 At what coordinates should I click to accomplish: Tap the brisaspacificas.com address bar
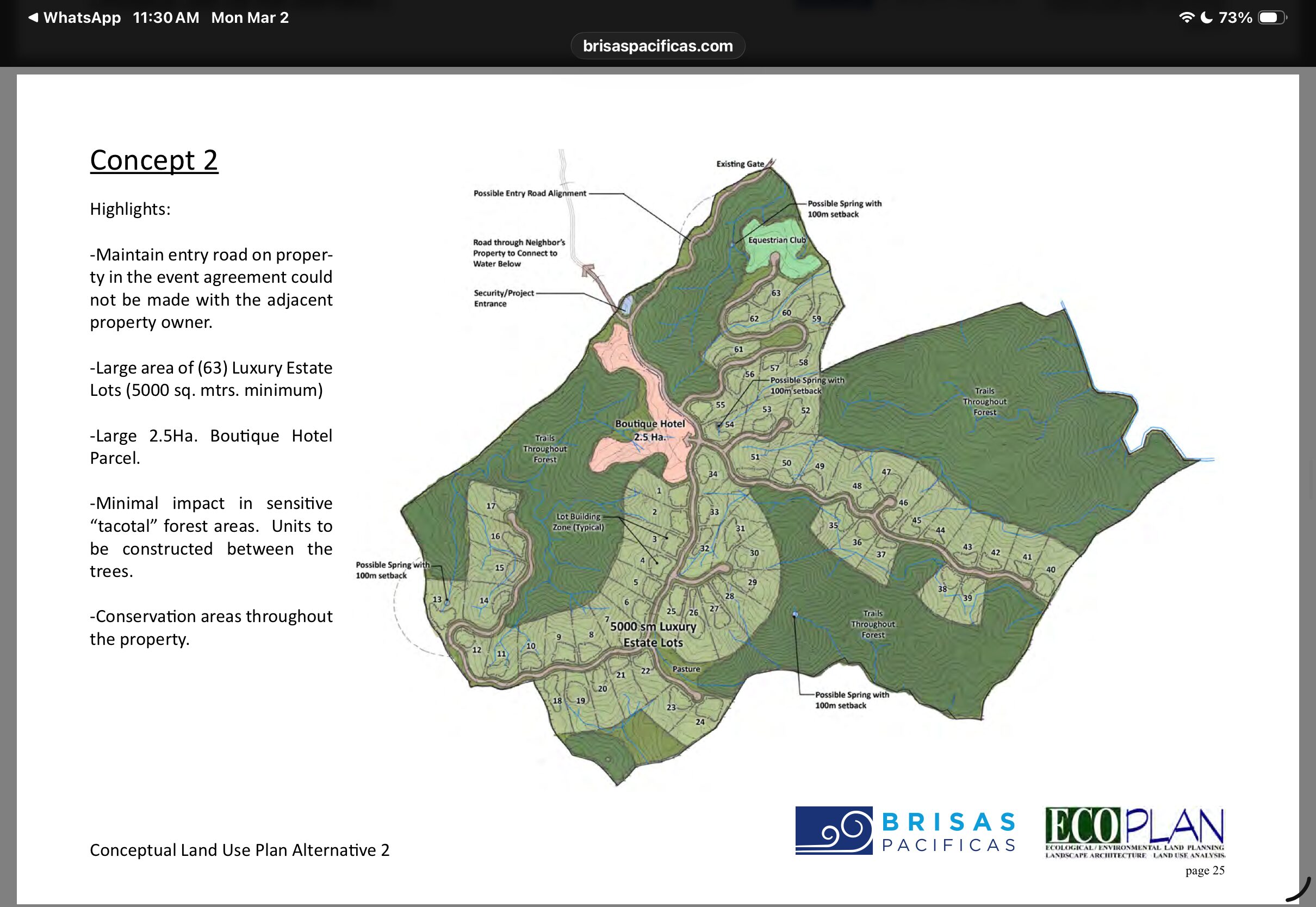click(x=657, y=46)
